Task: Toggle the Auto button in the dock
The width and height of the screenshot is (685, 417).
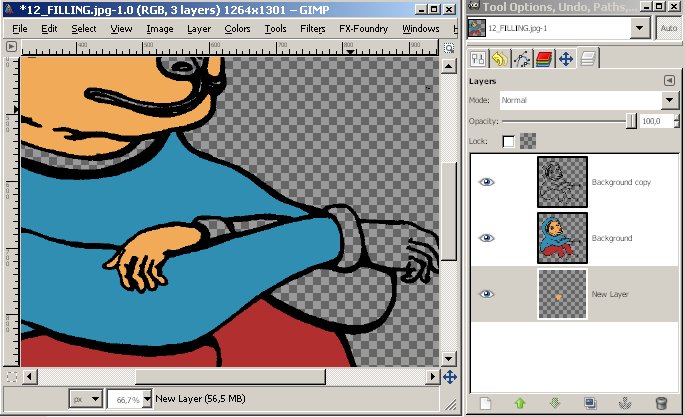Action: pos(668,28)
